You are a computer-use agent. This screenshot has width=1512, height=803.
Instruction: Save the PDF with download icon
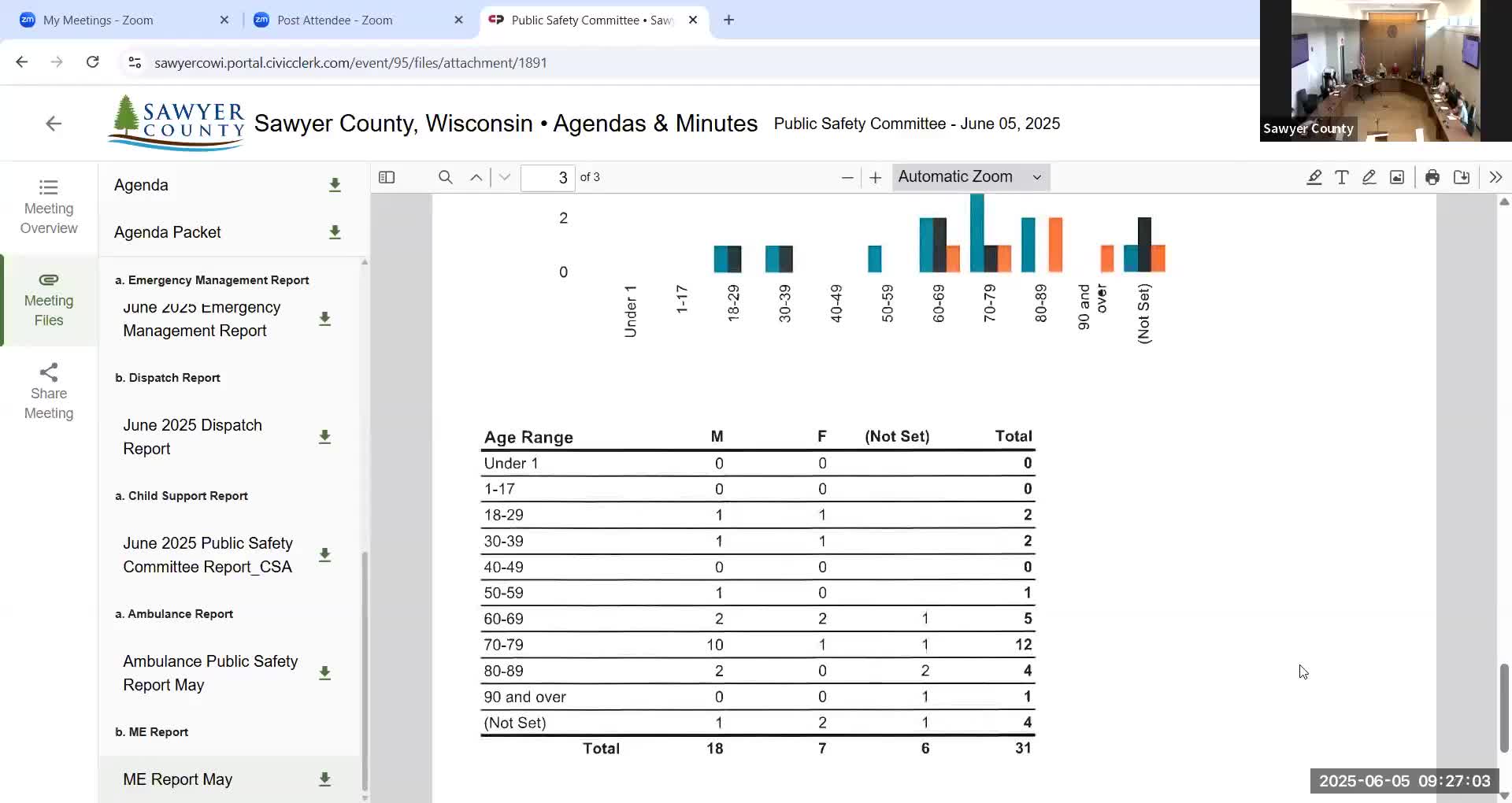click(1461, 177)
